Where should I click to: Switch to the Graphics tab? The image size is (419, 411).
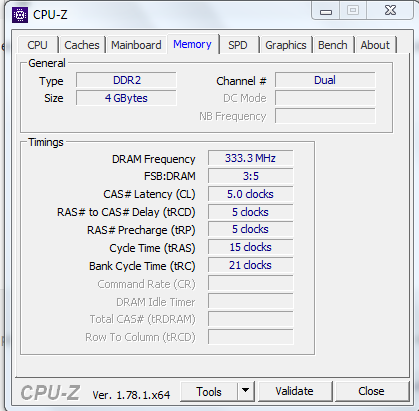coord(286,45)
